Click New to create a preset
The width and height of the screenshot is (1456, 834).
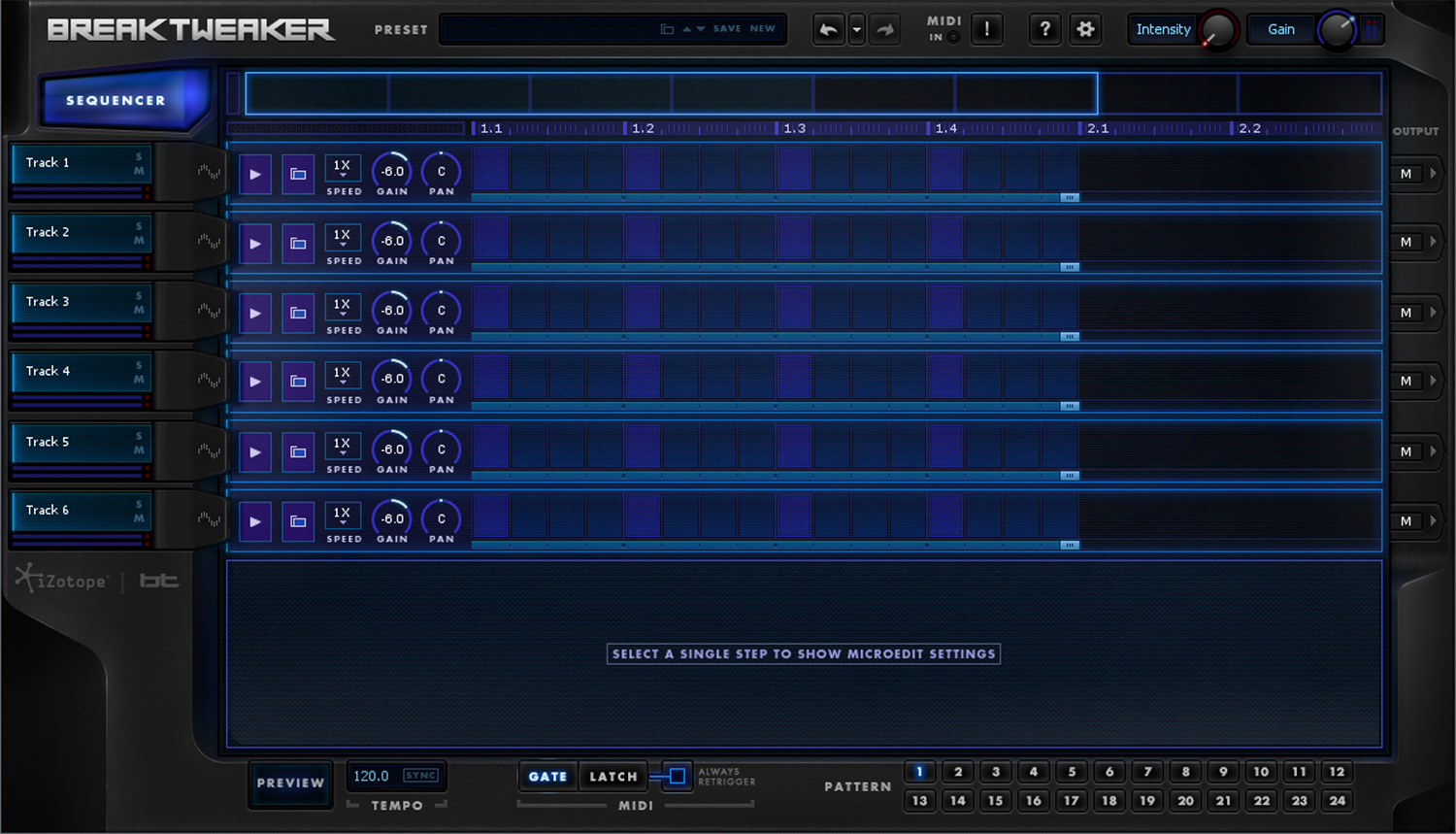coord(767,28)
